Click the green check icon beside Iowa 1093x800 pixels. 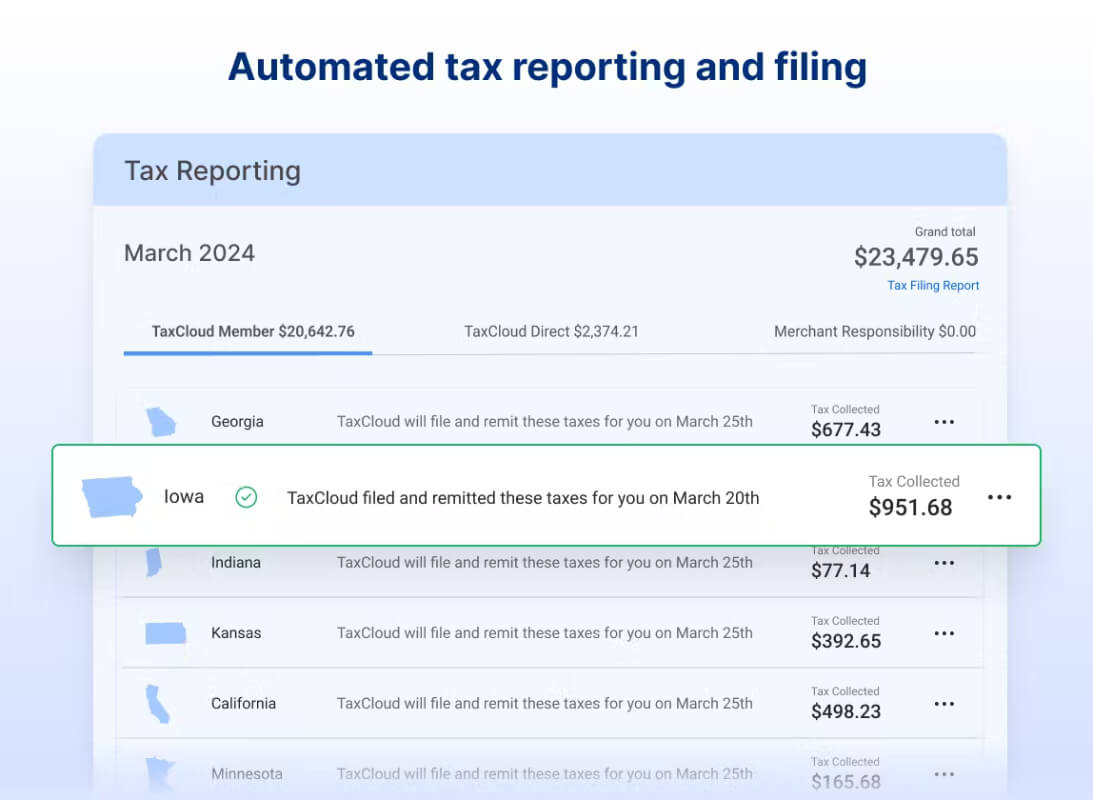pyautogui.click(x=246, y=497)
